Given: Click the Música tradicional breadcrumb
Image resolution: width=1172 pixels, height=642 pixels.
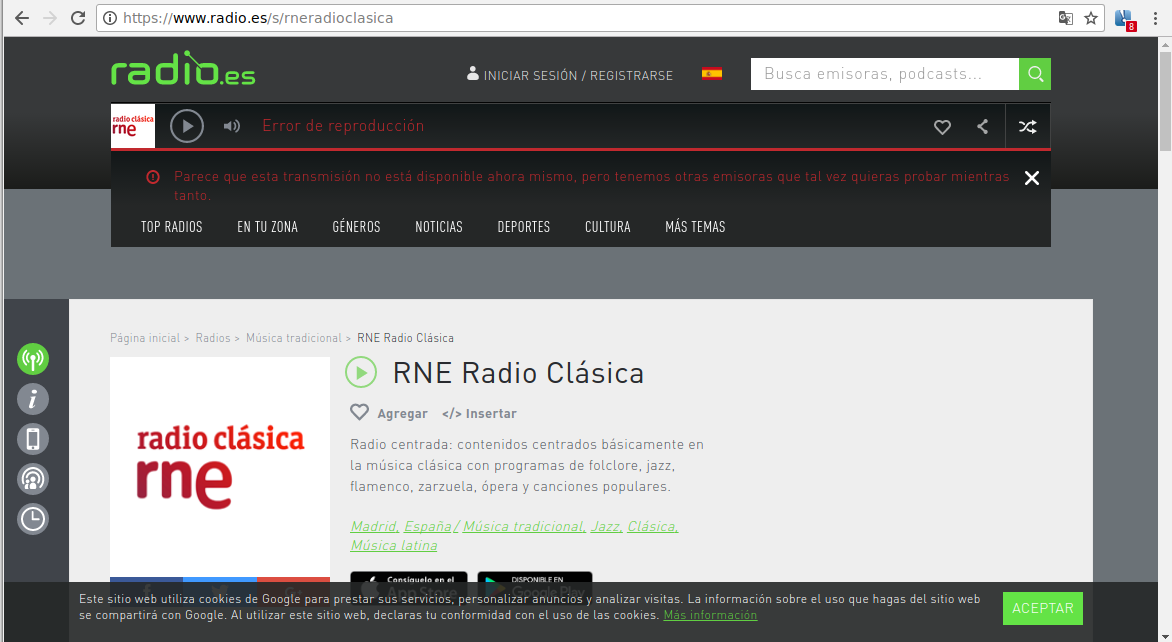Looking at the screenshot, I should (294, 338).
